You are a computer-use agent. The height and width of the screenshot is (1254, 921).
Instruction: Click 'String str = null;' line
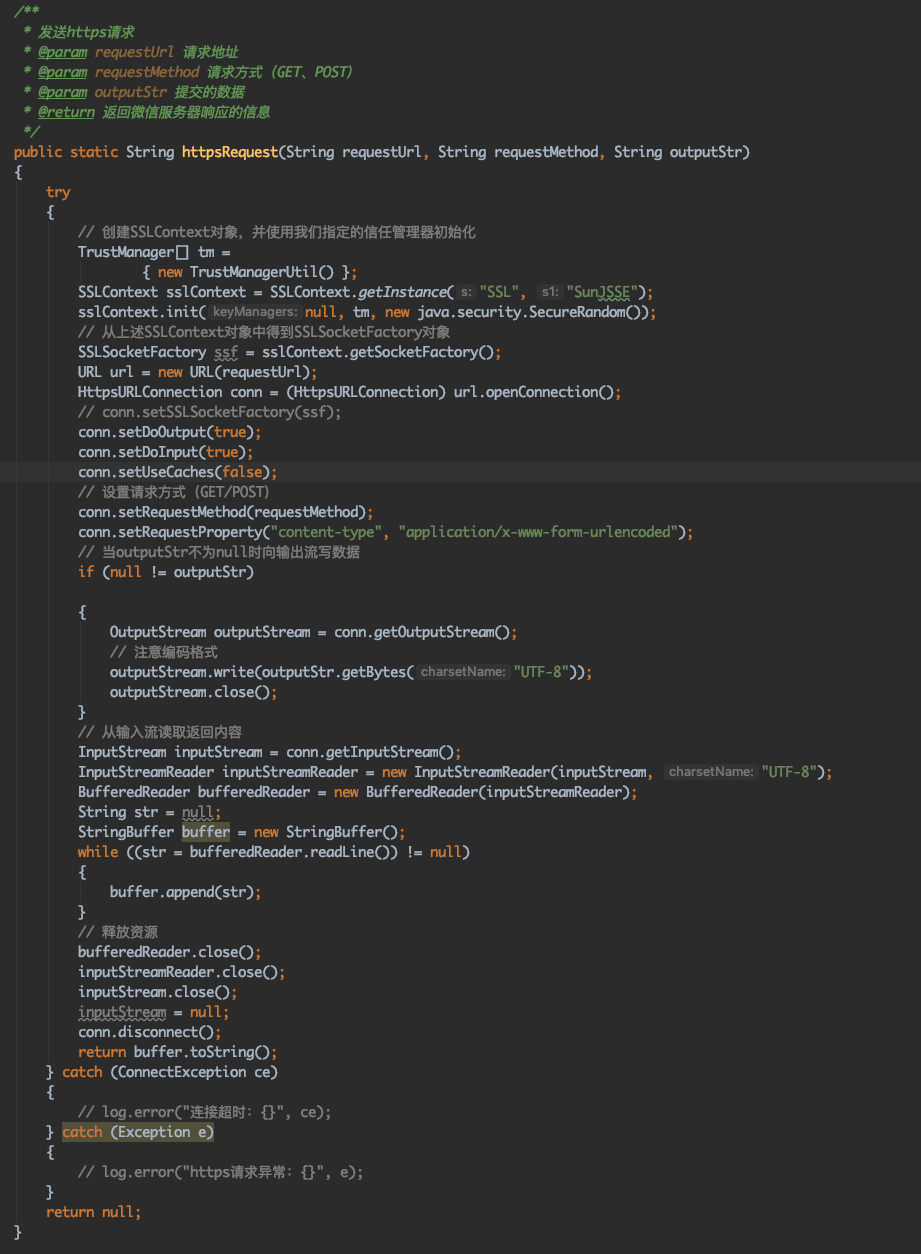tap(150, 812)
